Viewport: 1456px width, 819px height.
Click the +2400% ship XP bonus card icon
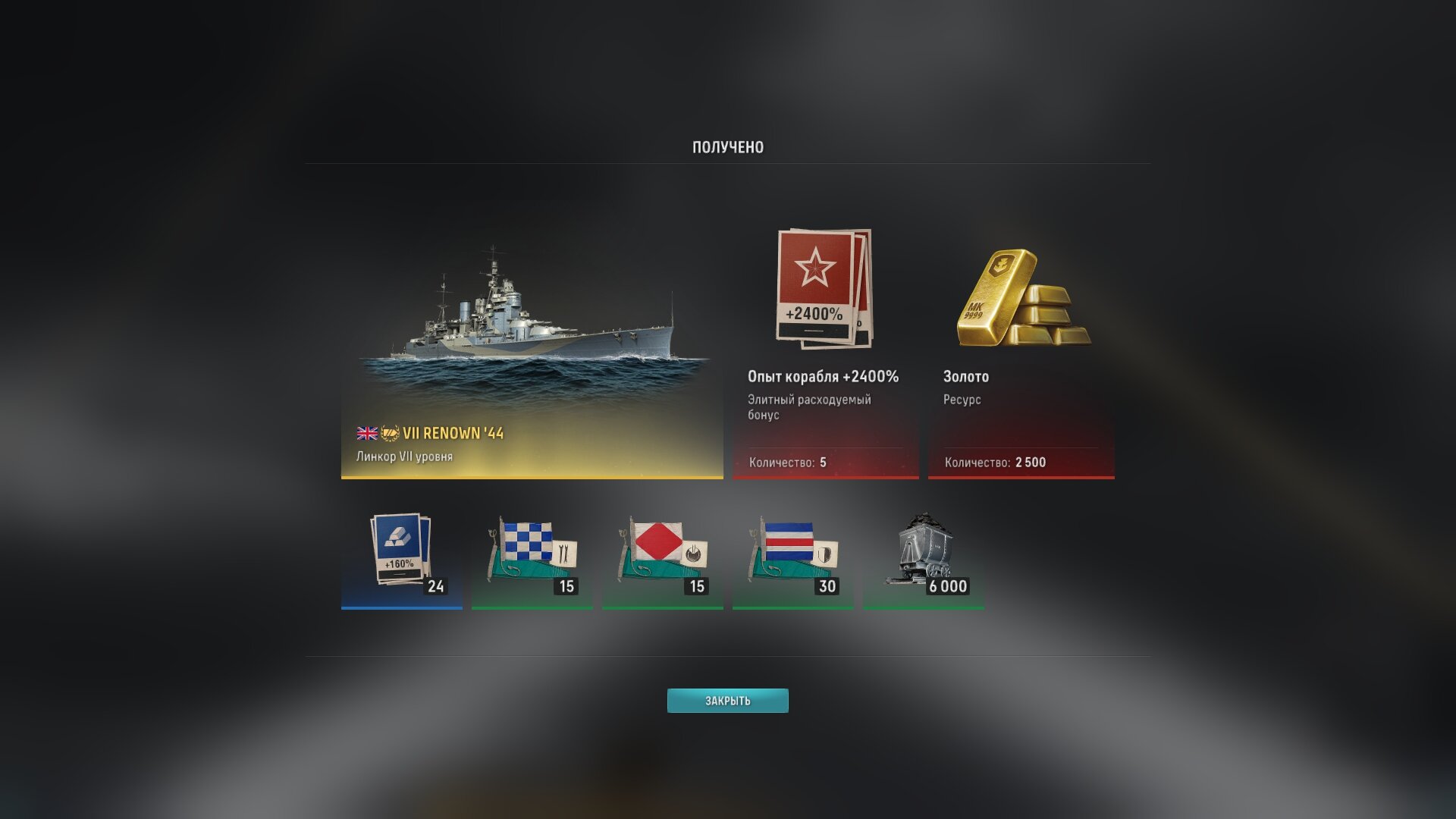click(824, 288)
